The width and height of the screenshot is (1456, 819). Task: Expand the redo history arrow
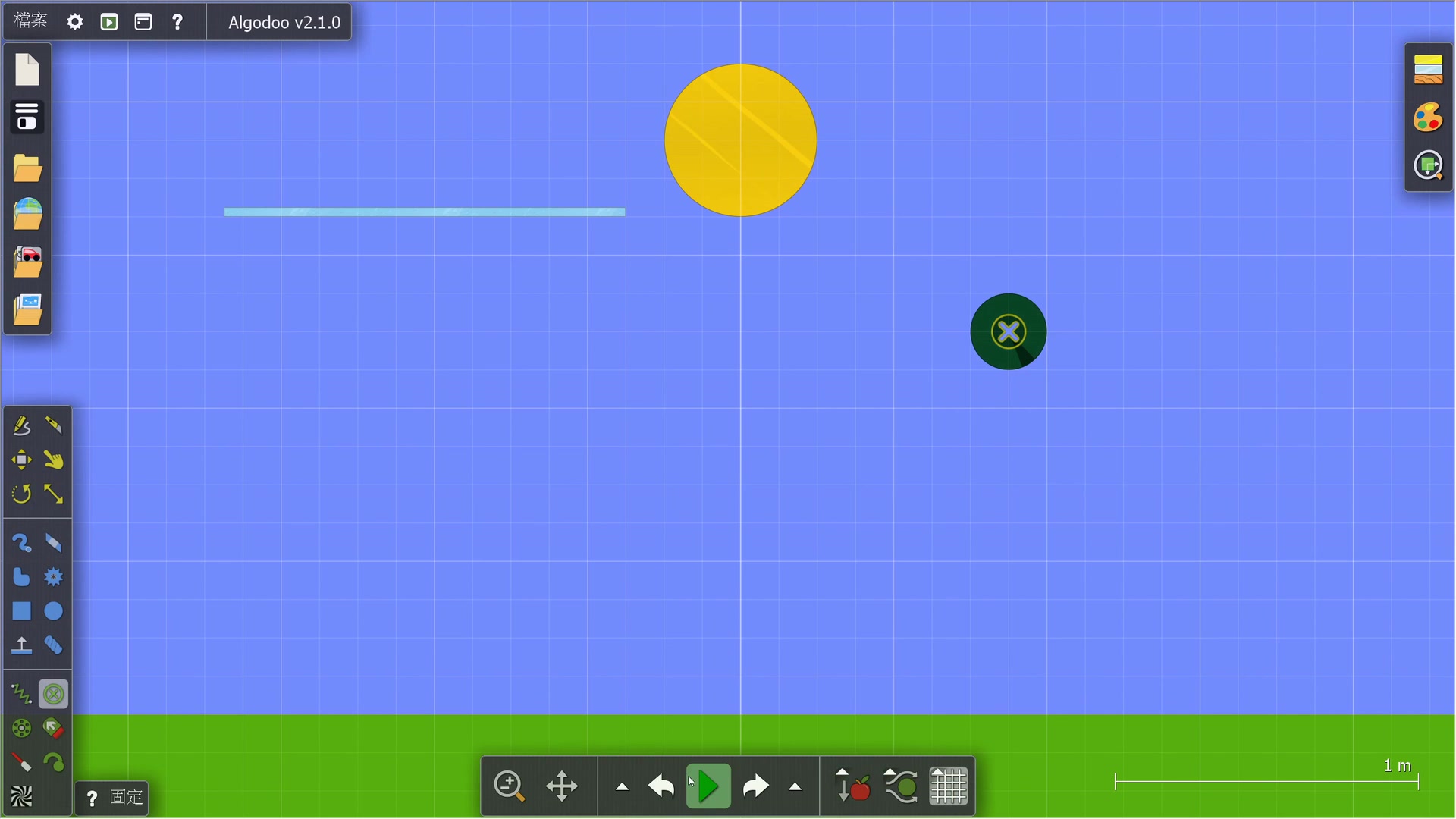tap(795, 787)
